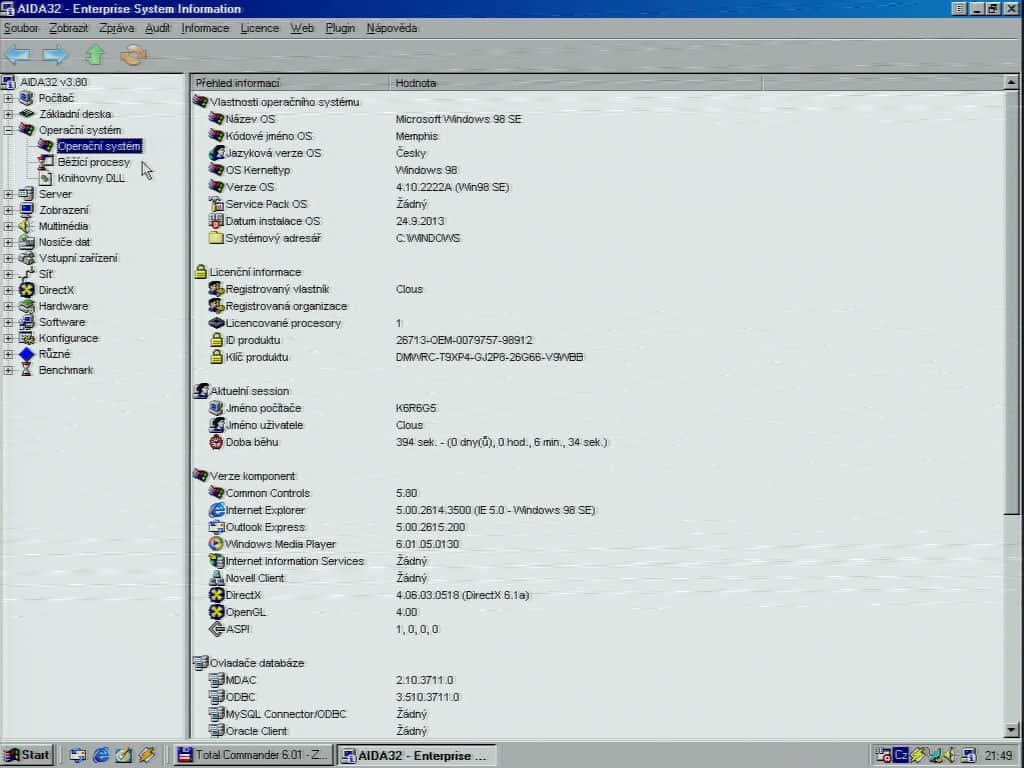Select the AIDA32 v3.80 root item
The image size is (1024, 768).
point(54,82)
